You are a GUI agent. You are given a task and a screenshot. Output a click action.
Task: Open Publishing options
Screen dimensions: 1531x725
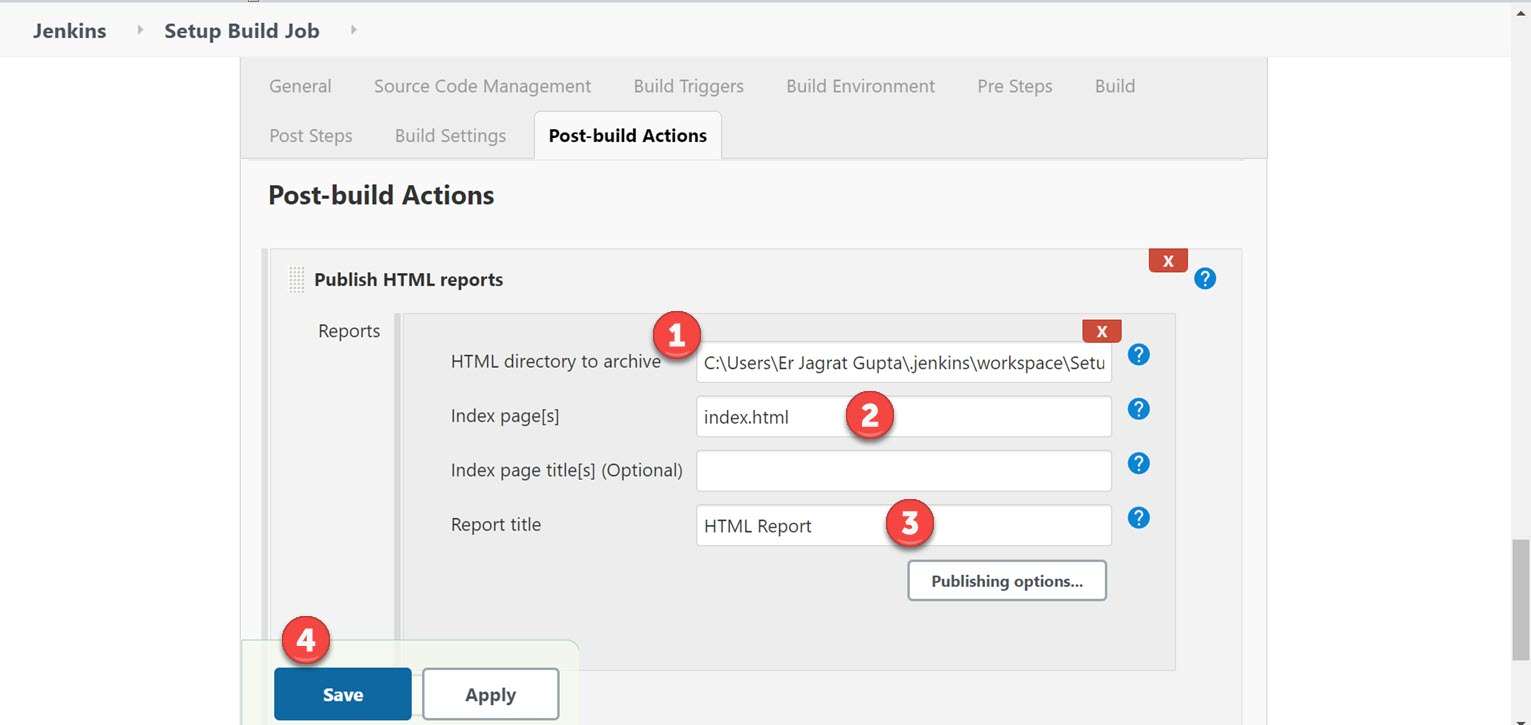[1007, 580]
